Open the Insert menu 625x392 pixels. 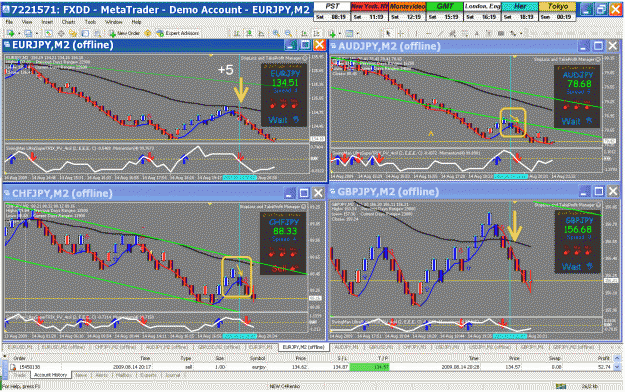coord(47,22)
